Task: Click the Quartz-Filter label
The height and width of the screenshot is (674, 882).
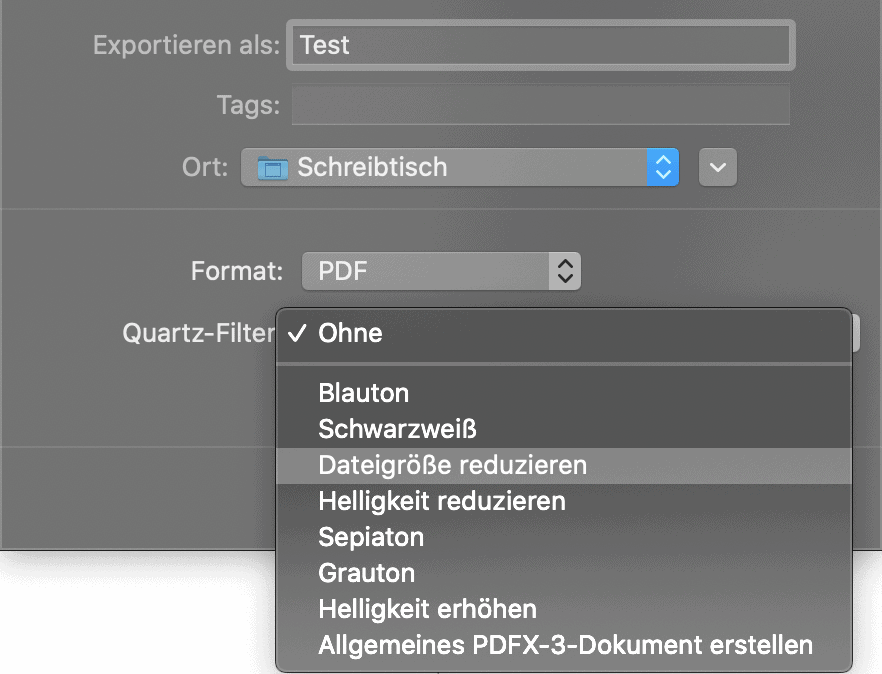Action: point(198,333)
